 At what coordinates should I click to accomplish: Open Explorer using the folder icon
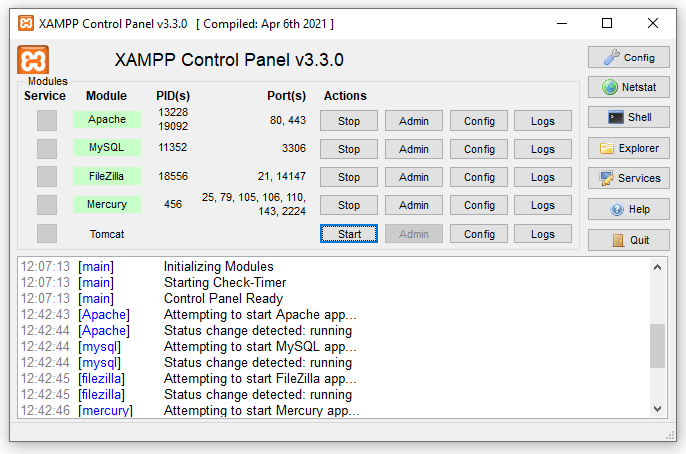tap(629, 148)
